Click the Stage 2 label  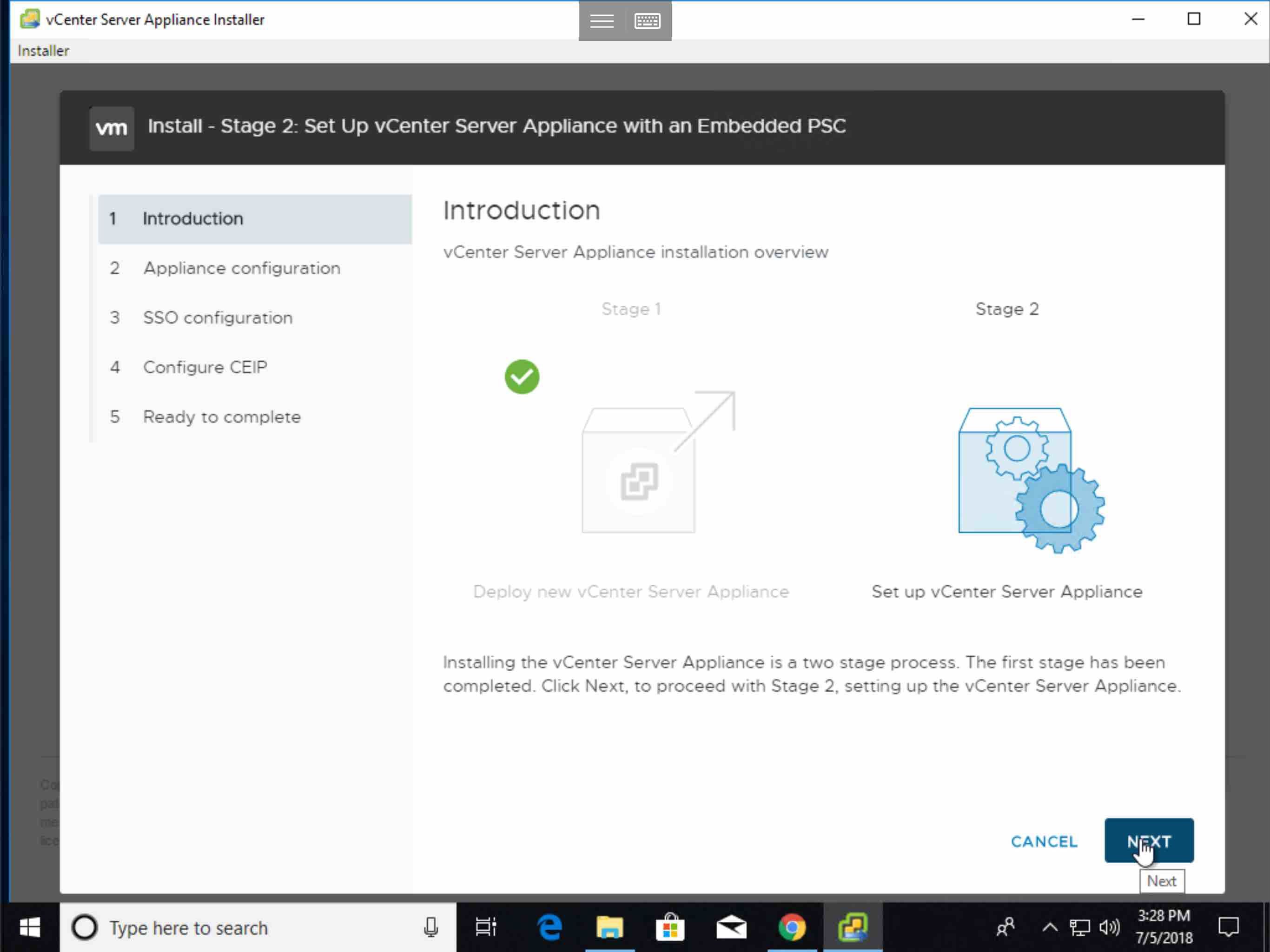click(x=1007, y=309)
